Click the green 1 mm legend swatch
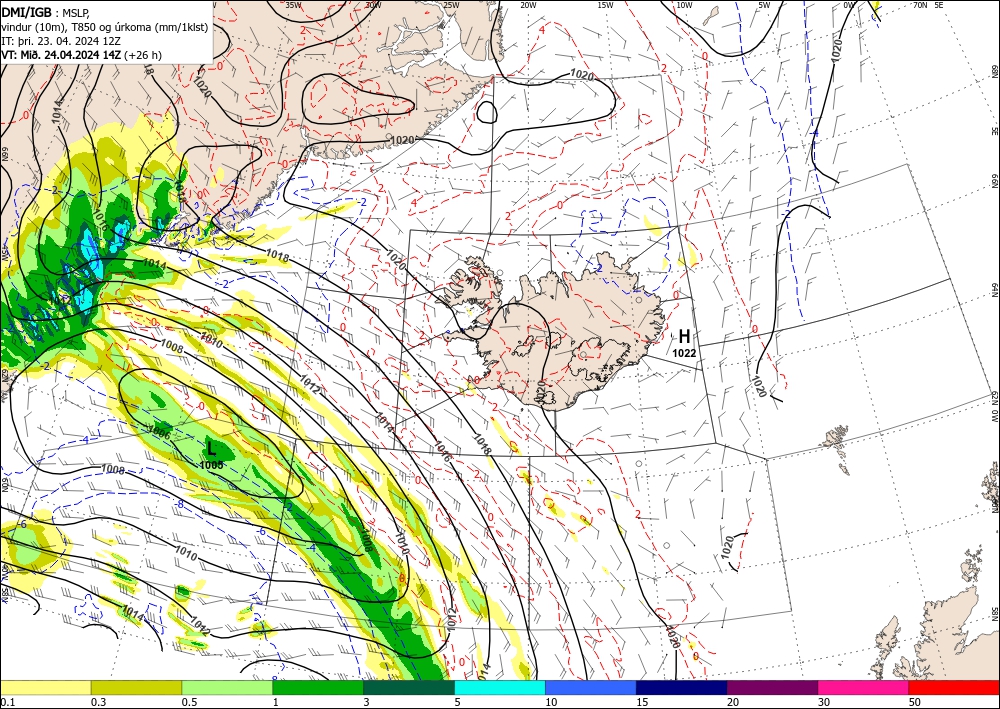The width and height of the screenshot is (1000, 709). click(x=318, y=688)
